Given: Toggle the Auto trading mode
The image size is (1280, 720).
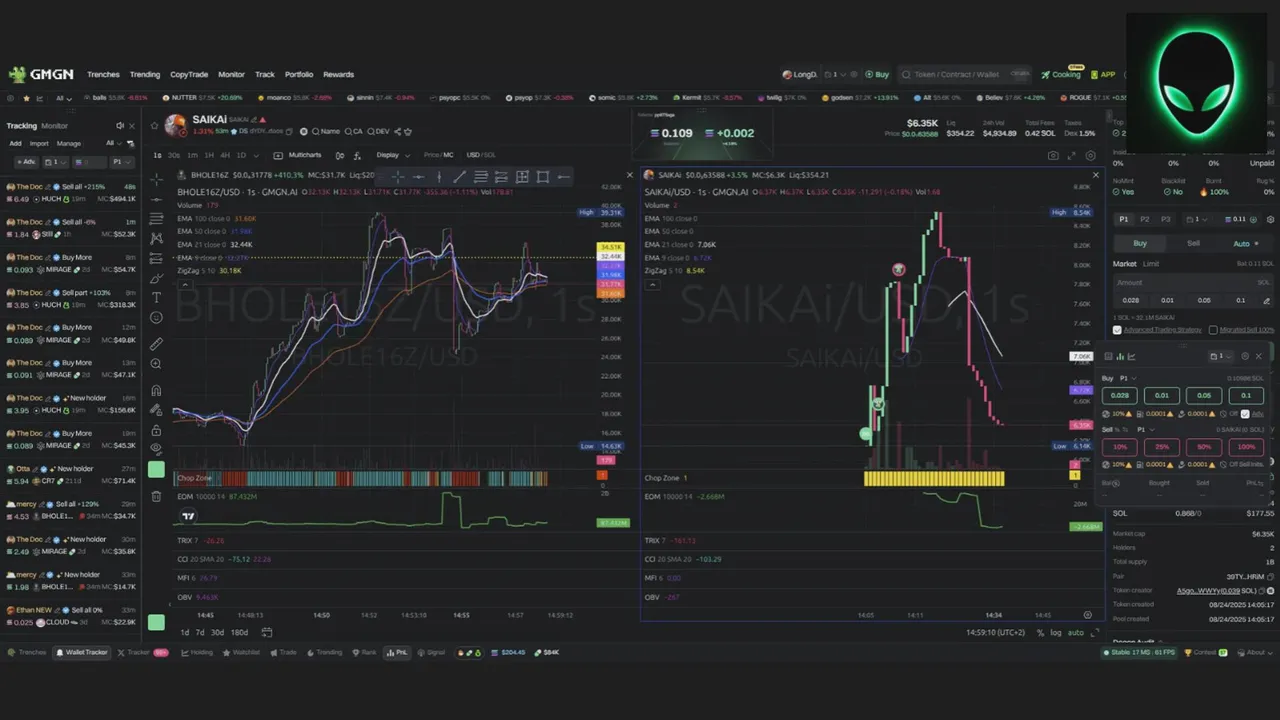Looking at the screenshot, I should [x=1245, y=243].
